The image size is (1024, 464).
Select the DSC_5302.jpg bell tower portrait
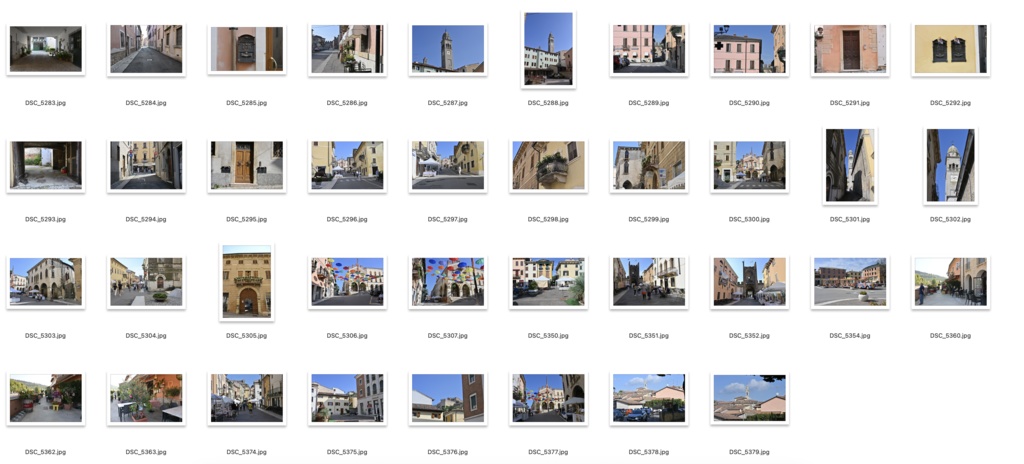tap(951, 165)
